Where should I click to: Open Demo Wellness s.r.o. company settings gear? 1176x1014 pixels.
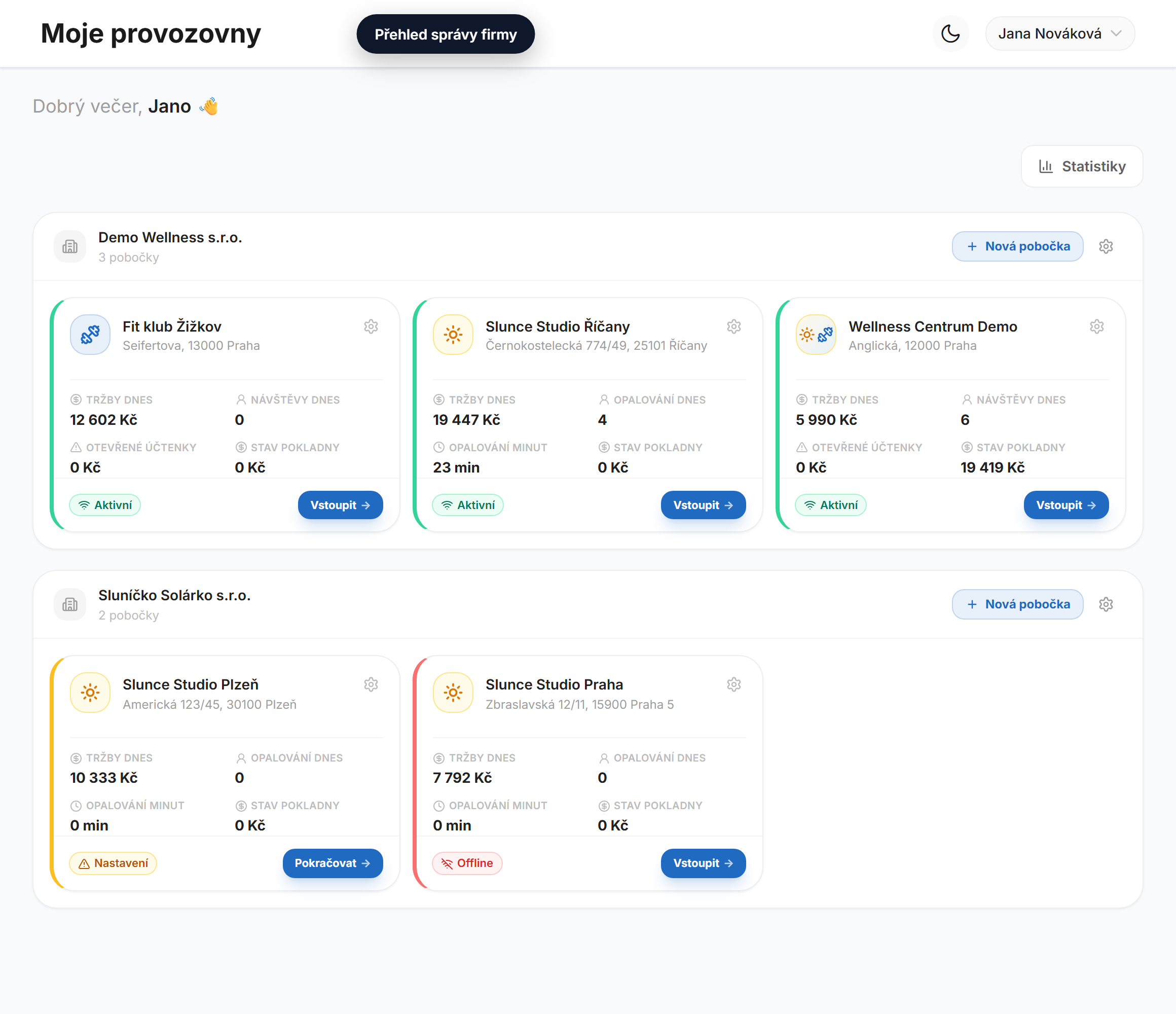1106,246
